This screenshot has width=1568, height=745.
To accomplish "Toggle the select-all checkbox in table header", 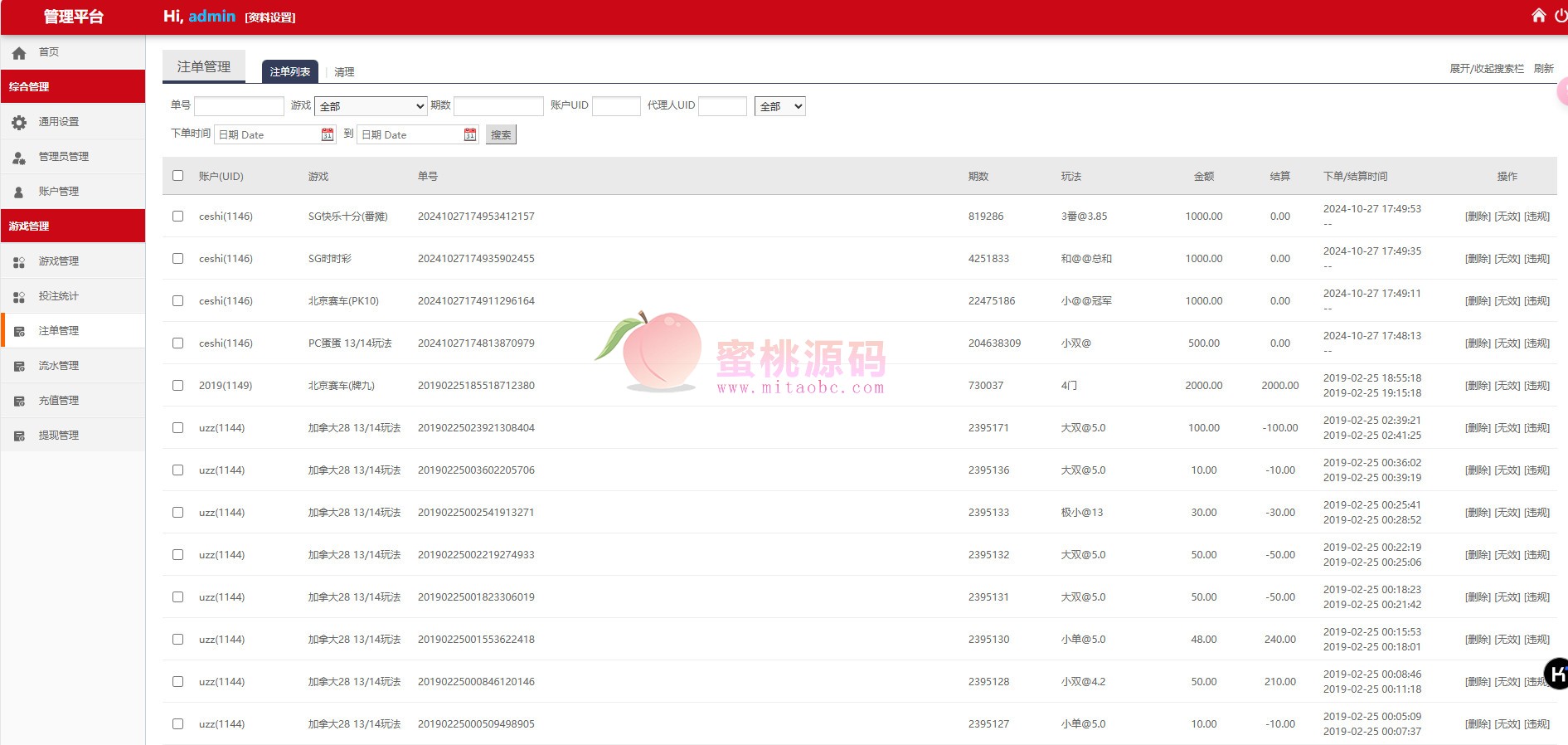I will tap(177, 176).
